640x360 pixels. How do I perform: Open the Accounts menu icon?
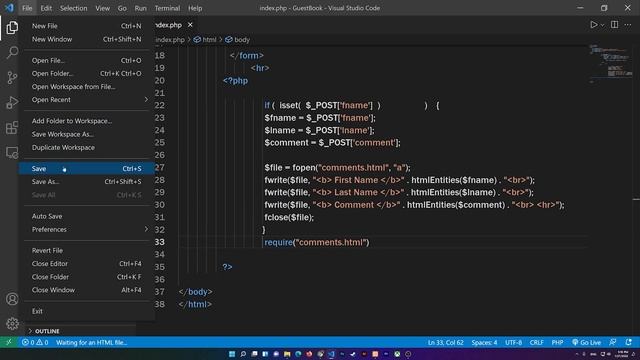[12, 299]
